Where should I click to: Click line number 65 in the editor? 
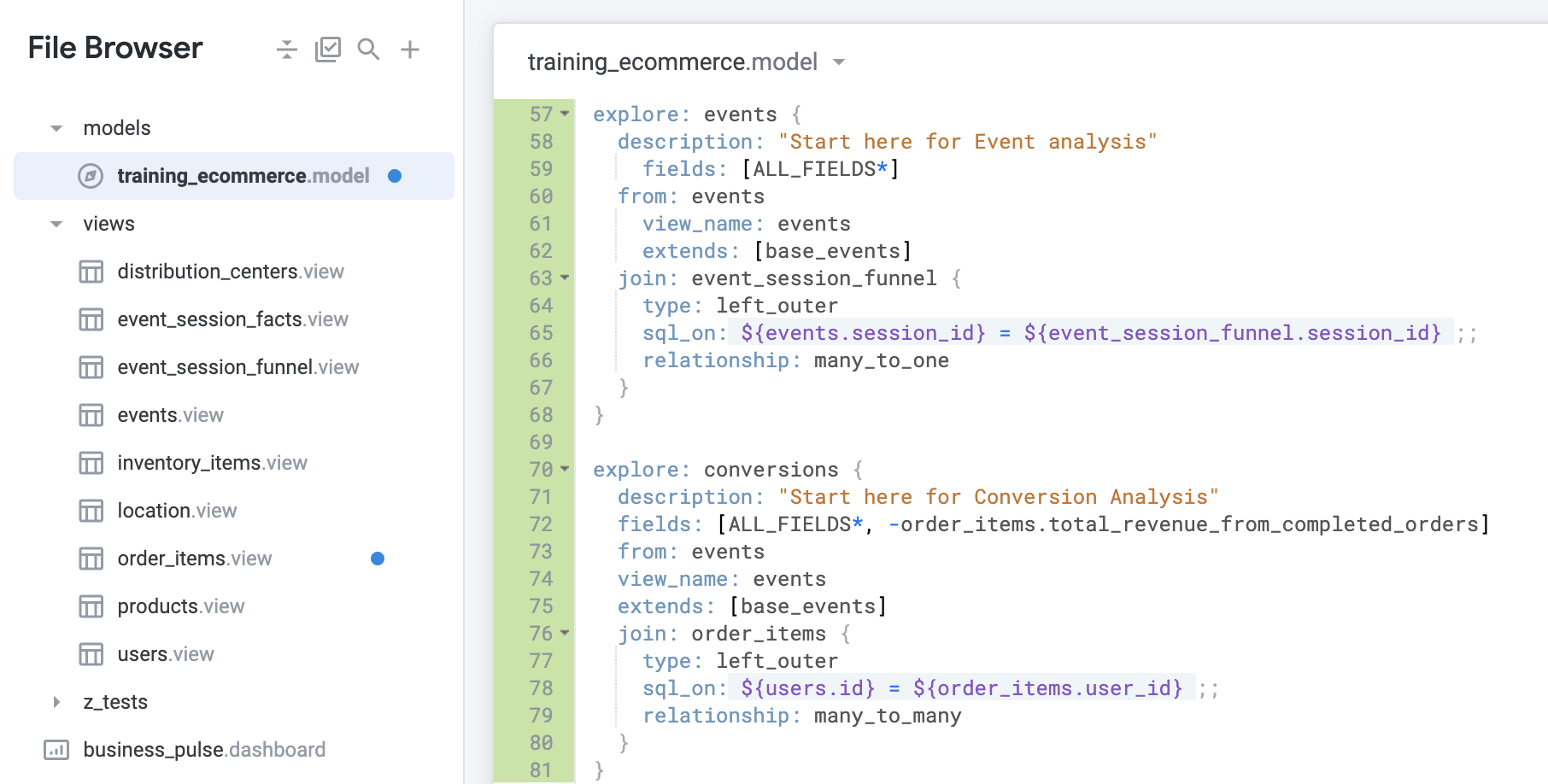click(541, 333)
